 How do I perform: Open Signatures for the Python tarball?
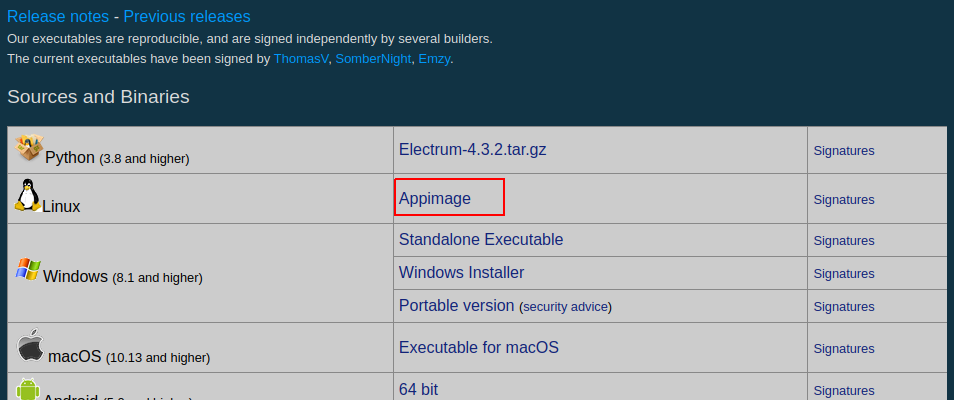(x=844, y=151)
